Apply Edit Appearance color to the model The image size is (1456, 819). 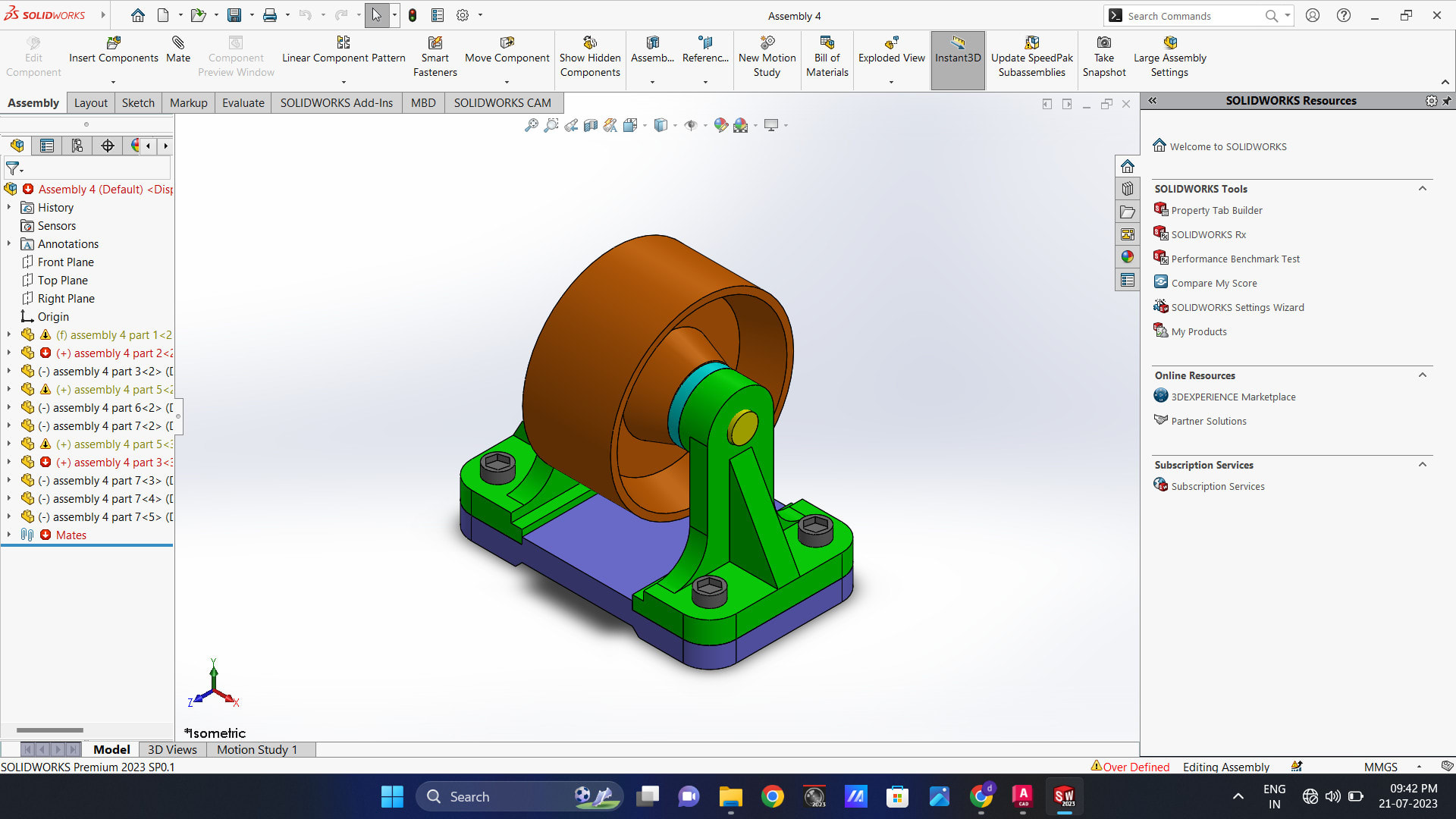pos(721,125)
